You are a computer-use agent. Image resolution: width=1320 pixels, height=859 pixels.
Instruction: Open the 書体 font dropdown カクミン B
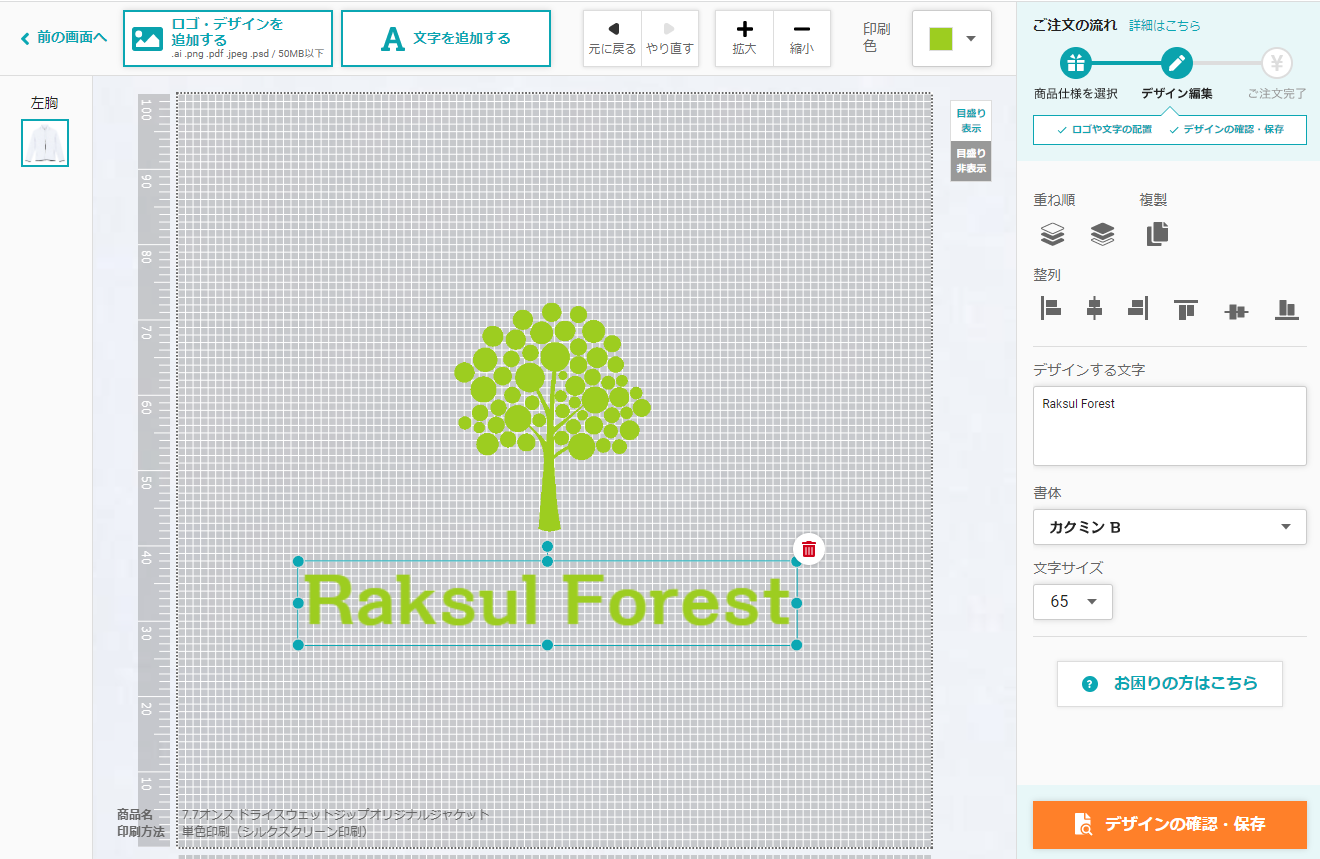coord(1169,527)
